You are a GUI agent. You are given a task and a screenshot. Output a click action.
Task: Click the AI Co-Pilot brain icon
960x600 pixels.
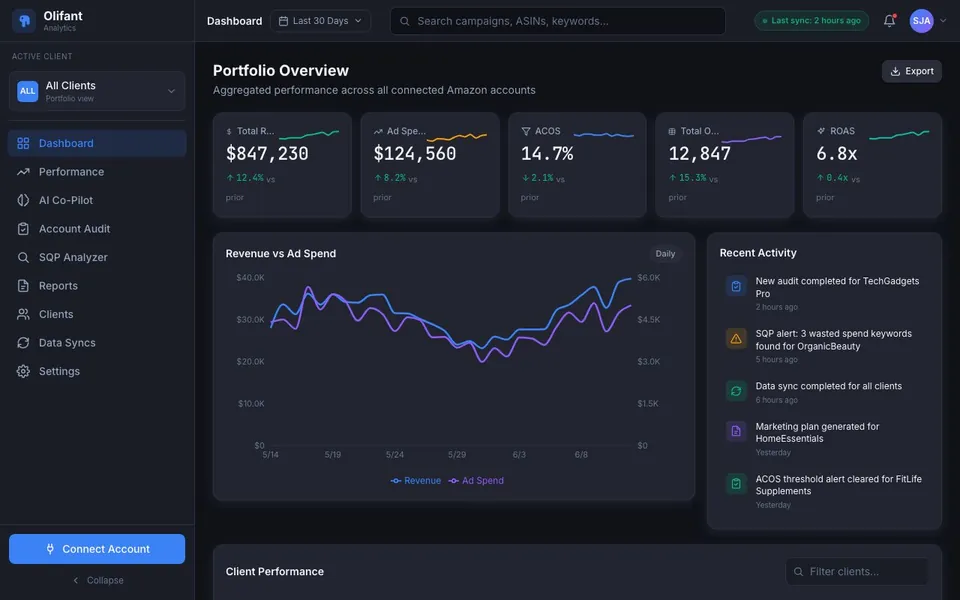click(x=23, y=200)
